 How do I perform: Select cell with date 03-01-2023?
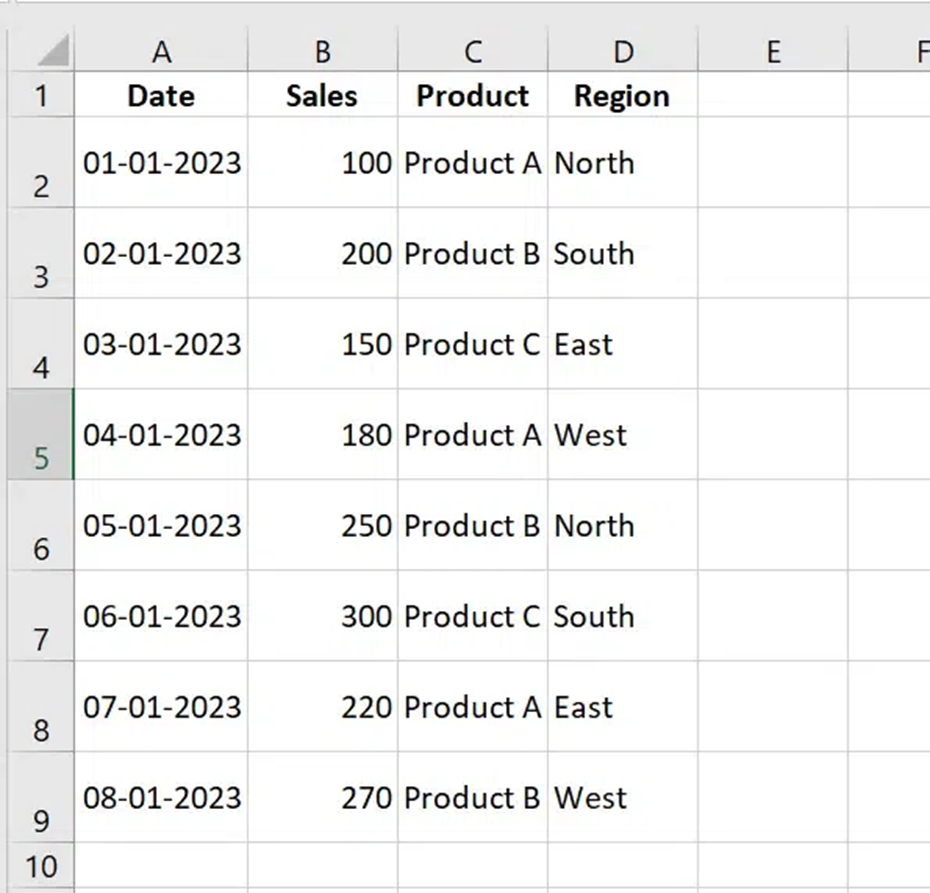pos(161,343)
